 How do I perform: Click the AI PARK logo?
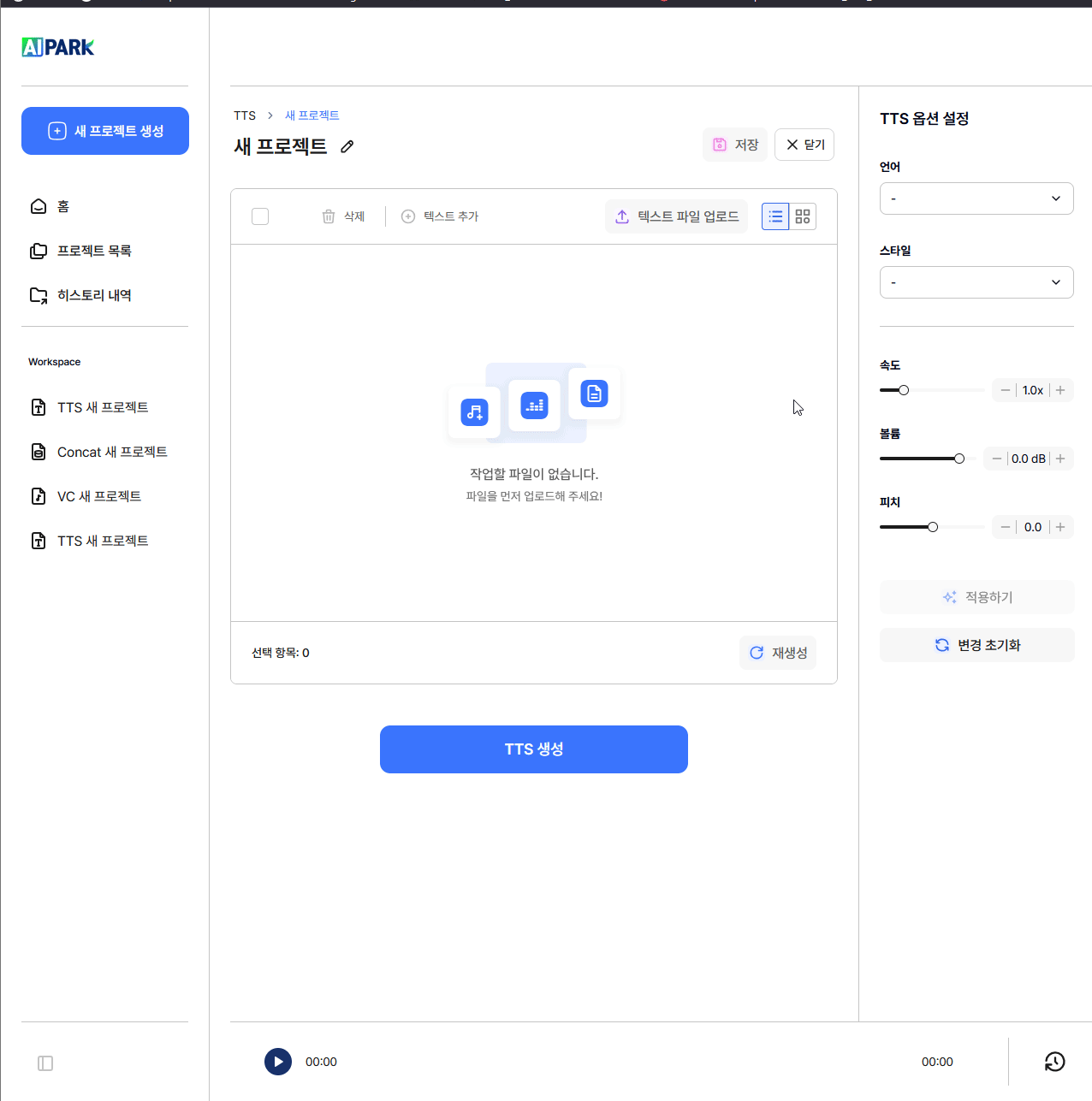point(58,47)
